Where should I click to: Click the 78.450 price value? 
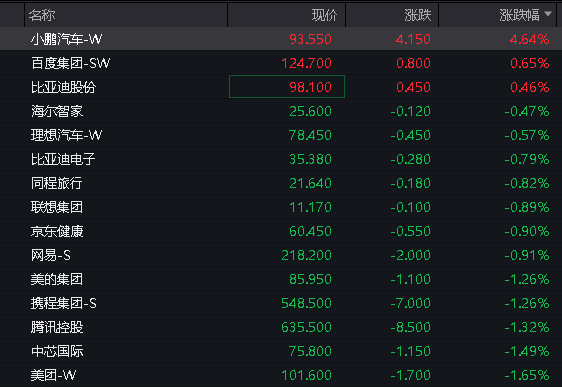(310, 135)
